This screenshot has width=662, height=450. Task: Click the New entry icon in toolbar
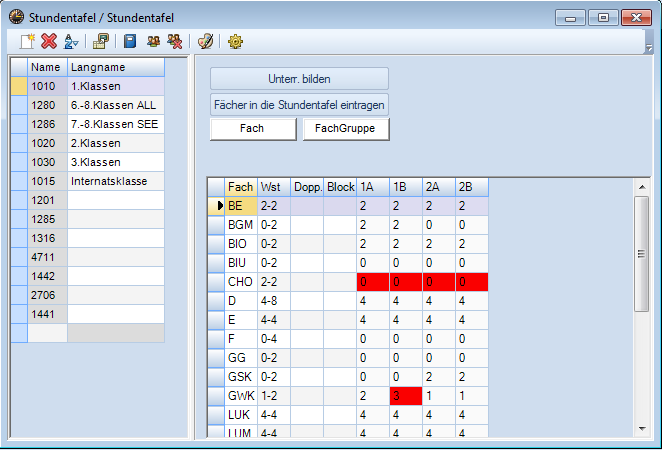point(27,41)
